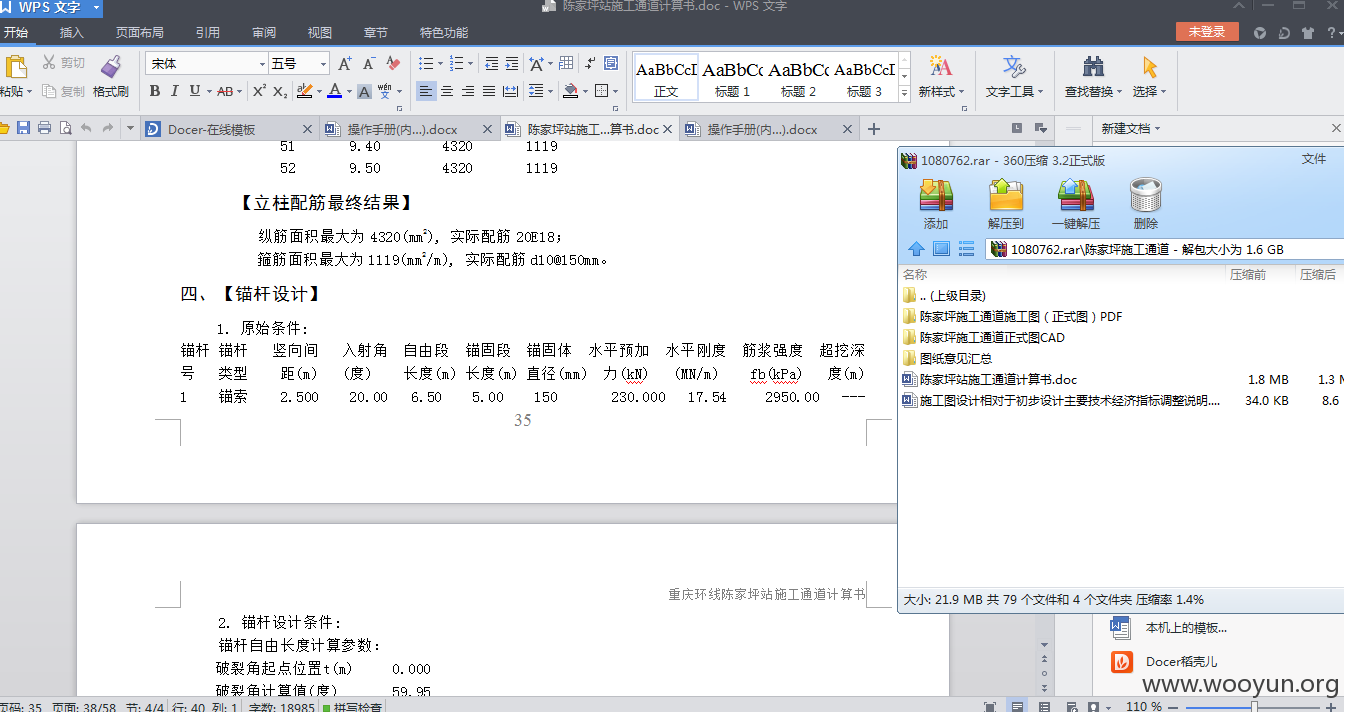Click the Copy (复制) button
1348x713 pixels.
(x=64, y=91)
